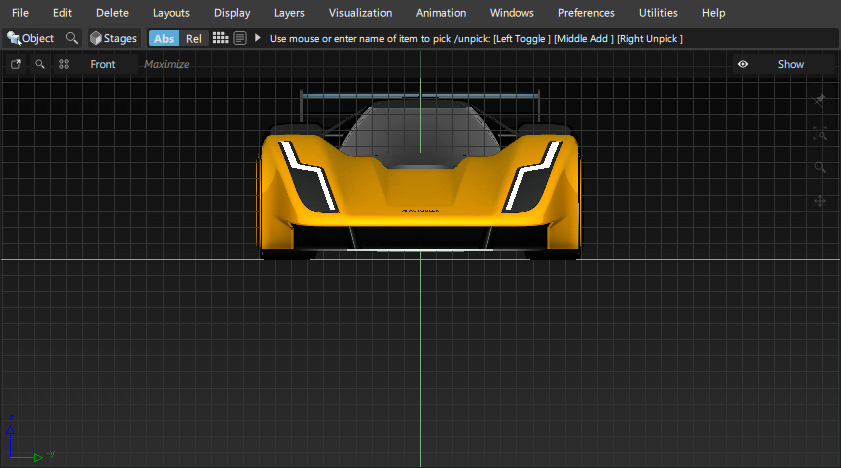Open the Layers menu
This screenshot has width=841, height=468.
pos(289,13)
